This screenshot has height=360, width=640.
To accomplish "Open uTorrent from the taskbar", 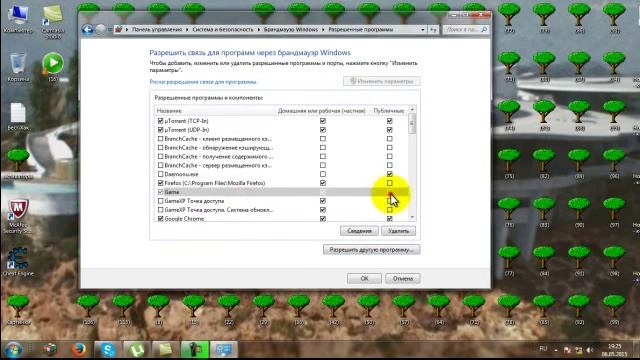I will click(137, 350).
